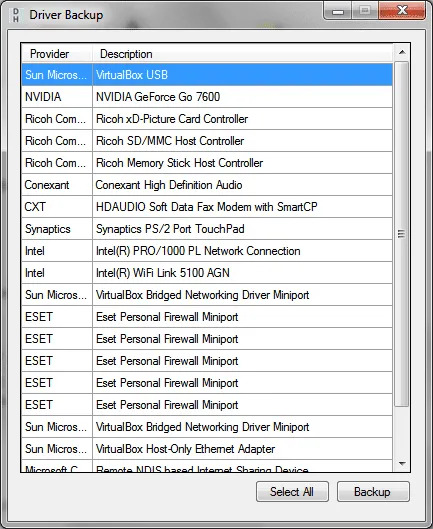The image size is (433, 529).
Task: Select Intel(R) PRO/1000 PL Network Connection
Action: (207, 251)
